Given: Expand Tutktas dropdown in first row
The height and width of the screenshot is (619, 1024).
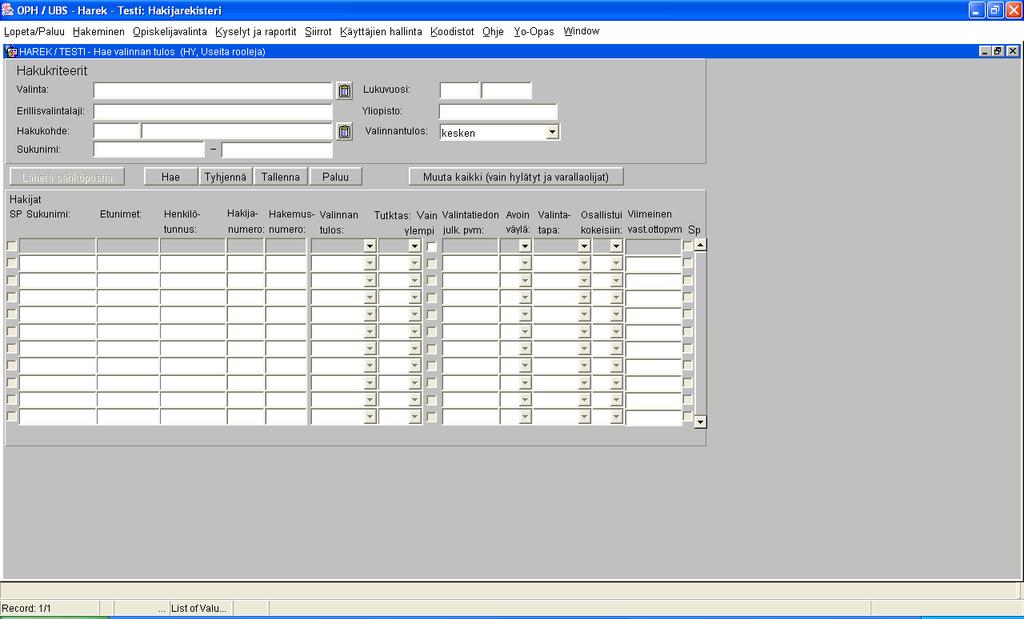Looking at the screenshot, I should (x=414, y=246).
